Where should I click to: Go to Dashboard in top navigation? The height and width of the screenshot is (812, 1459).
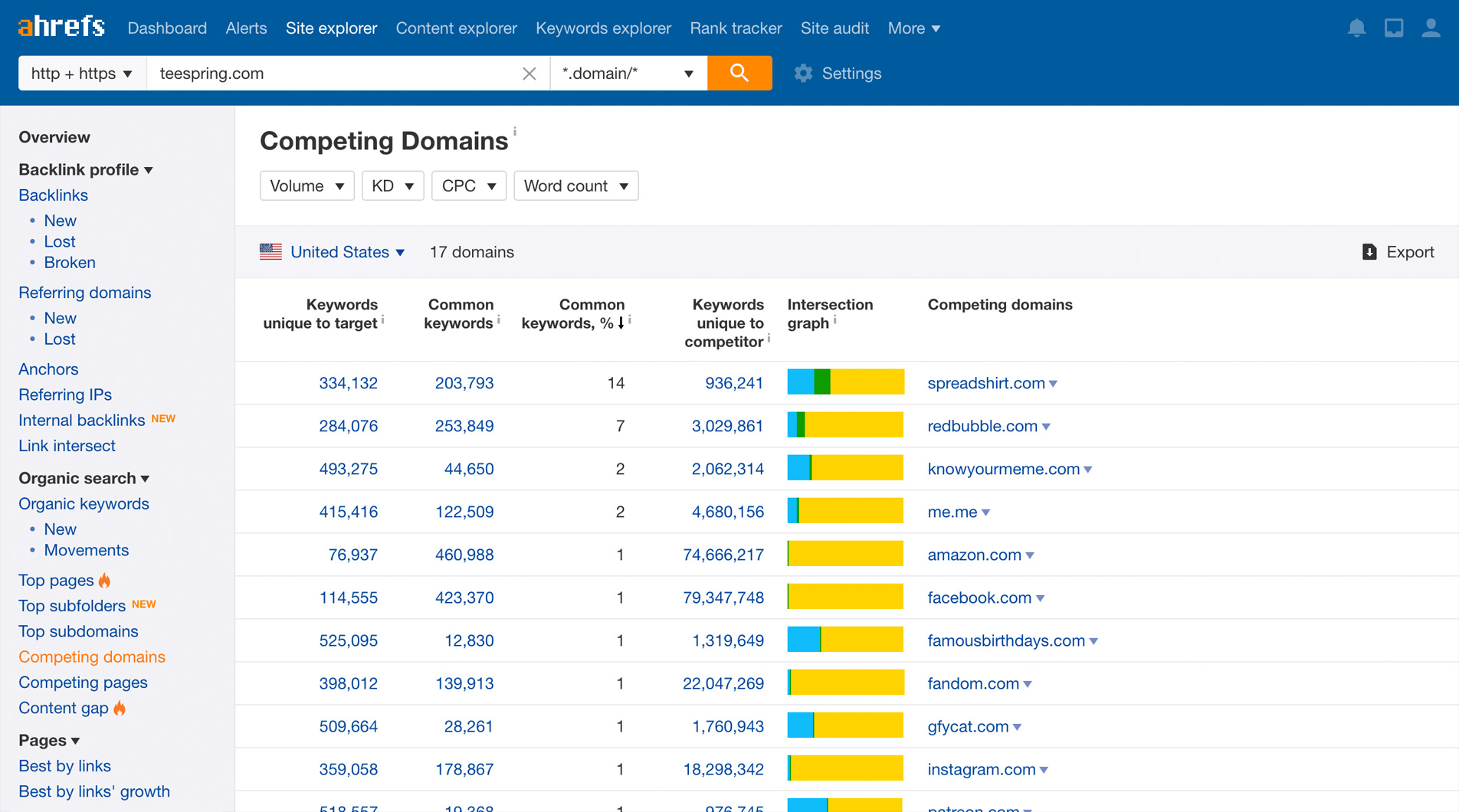pos(167,28)
